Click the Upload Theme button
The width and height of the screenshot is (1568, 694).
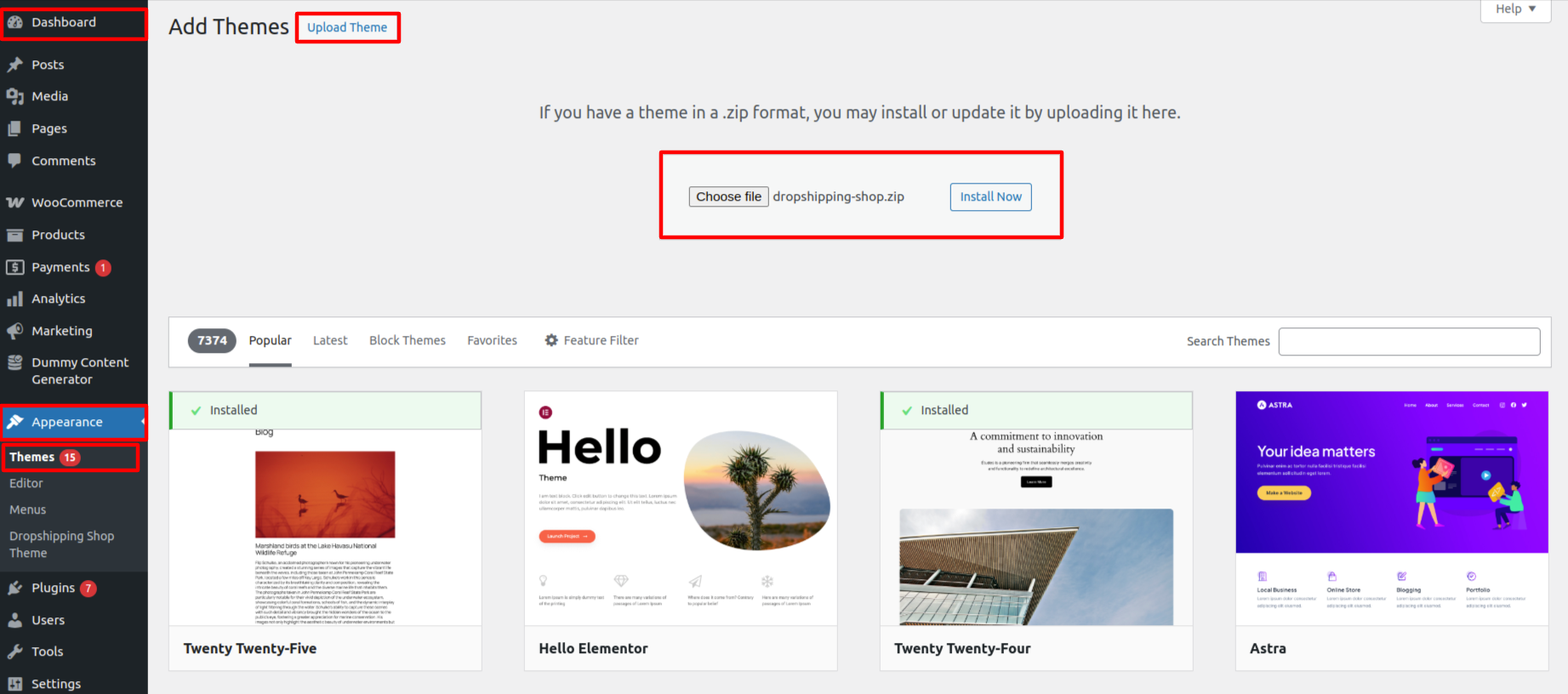(x=347, y=27)
